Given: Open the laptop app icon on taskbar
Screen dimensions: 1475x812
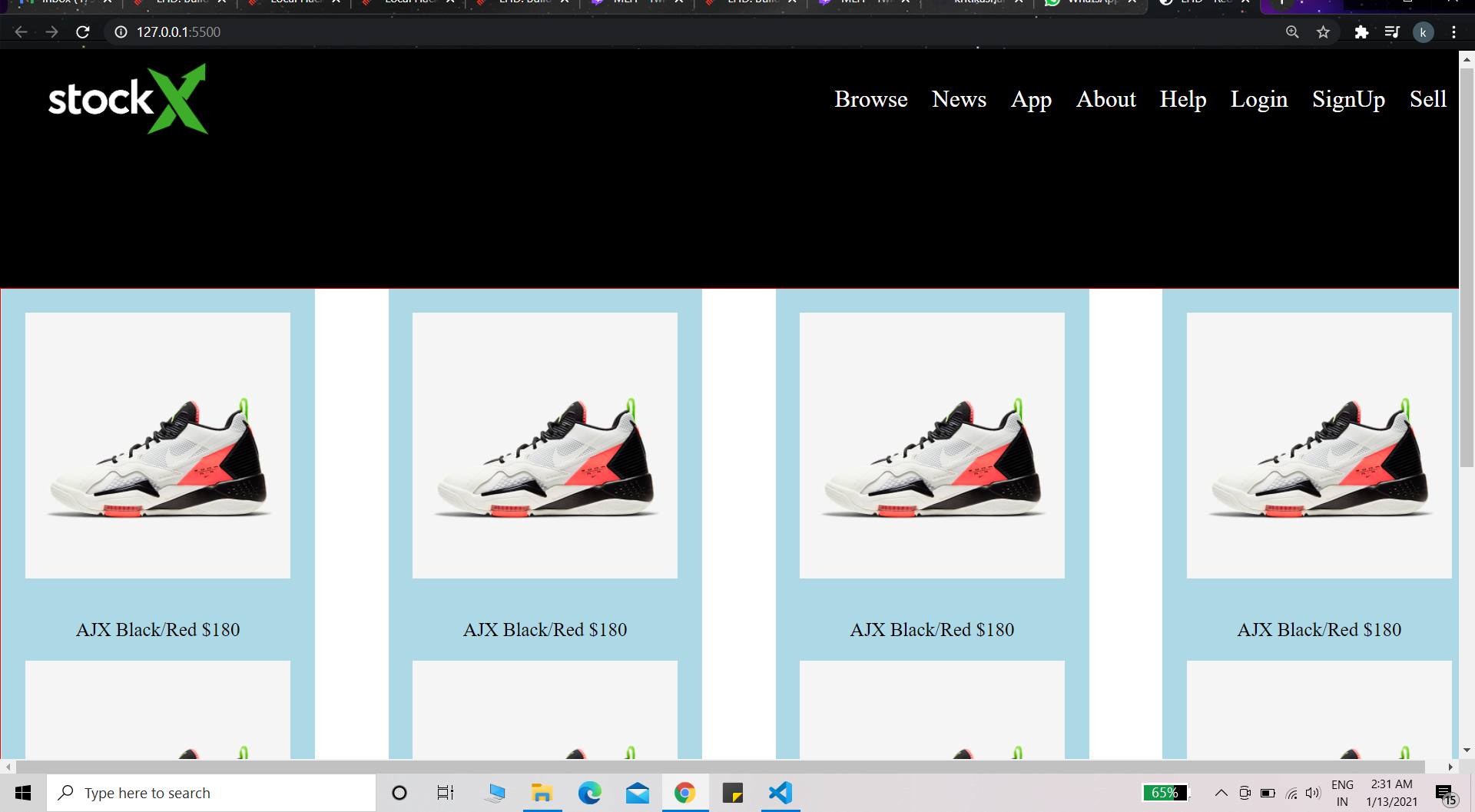Looking at the screenshot, I should (495, 793).
